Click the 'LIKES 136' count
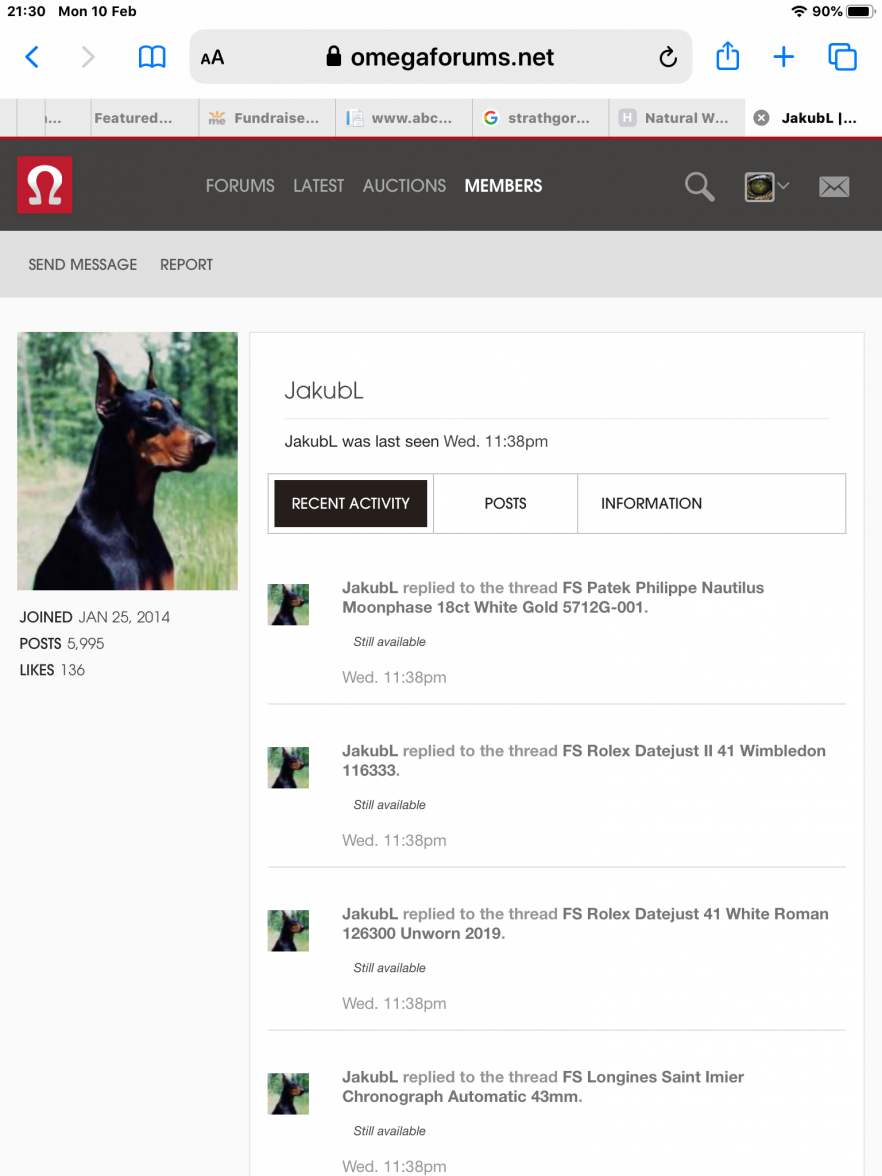Screen dimensions: 882x1176 coord(52,669)
